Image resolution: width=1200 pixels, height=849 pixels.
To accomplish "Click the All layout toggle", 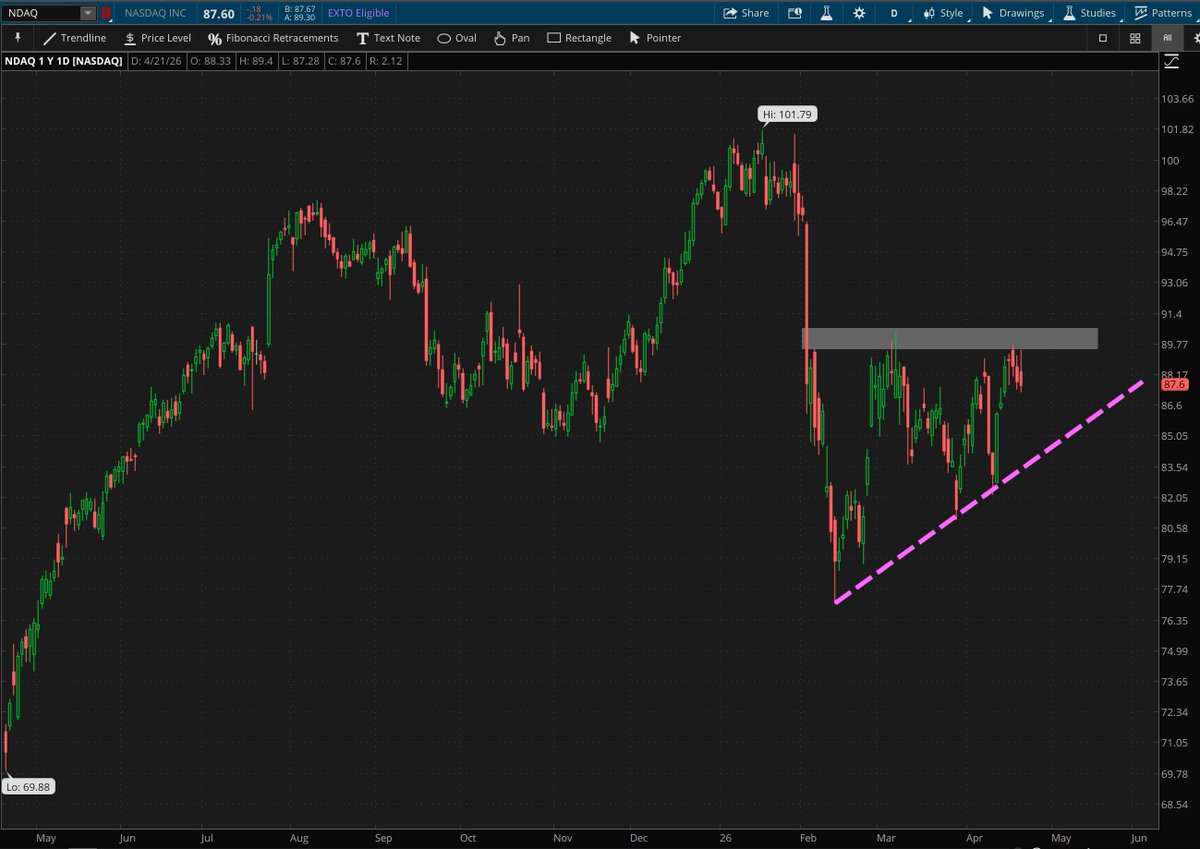I will tap(1167, 38).
